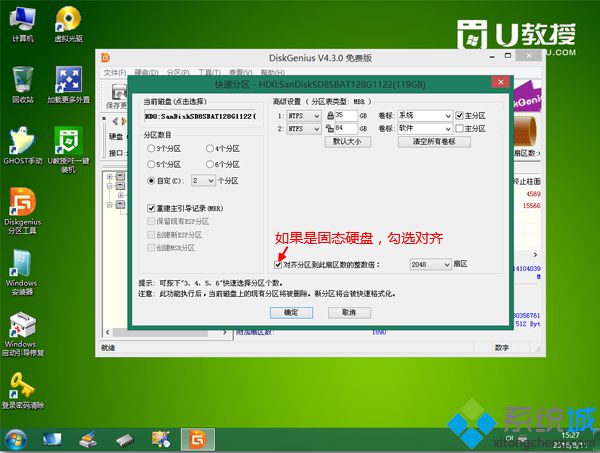
Task: Select the 登录密码清除 key icon
Action: [23, 391]
